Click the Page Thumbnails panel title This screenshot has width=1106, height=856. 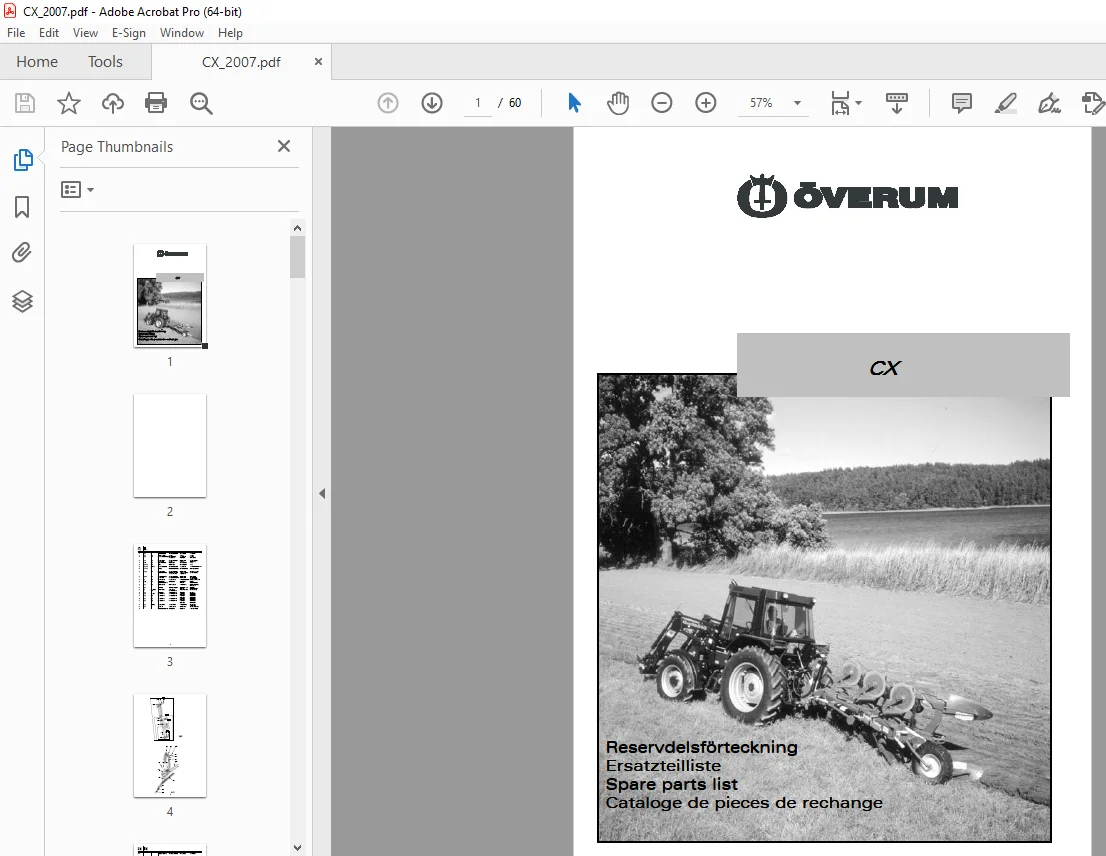point(117,147)
